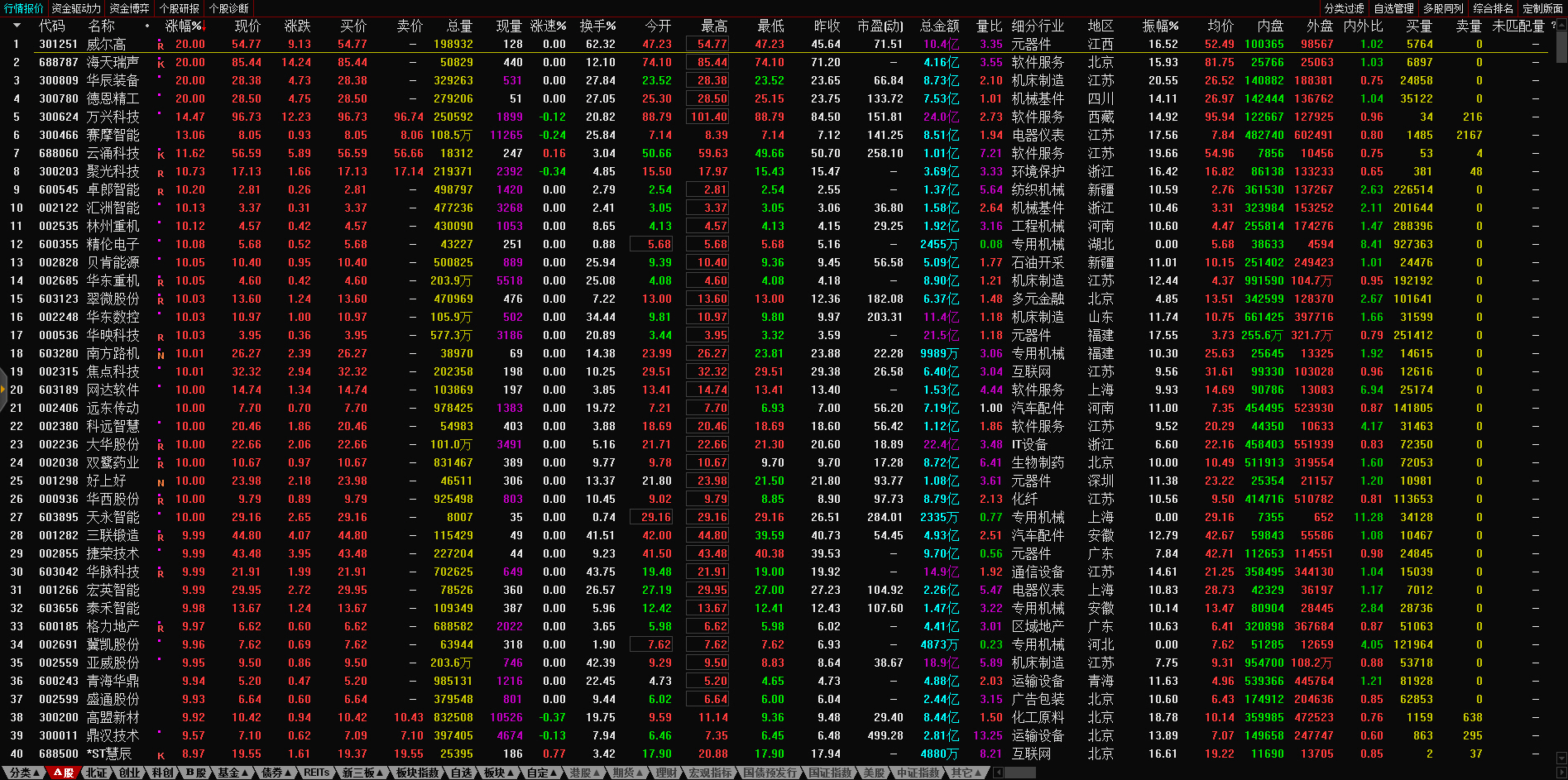Click the left arrow of bottom tab scroller
The image size is (1568, 780).
click(x=999, y=773)
